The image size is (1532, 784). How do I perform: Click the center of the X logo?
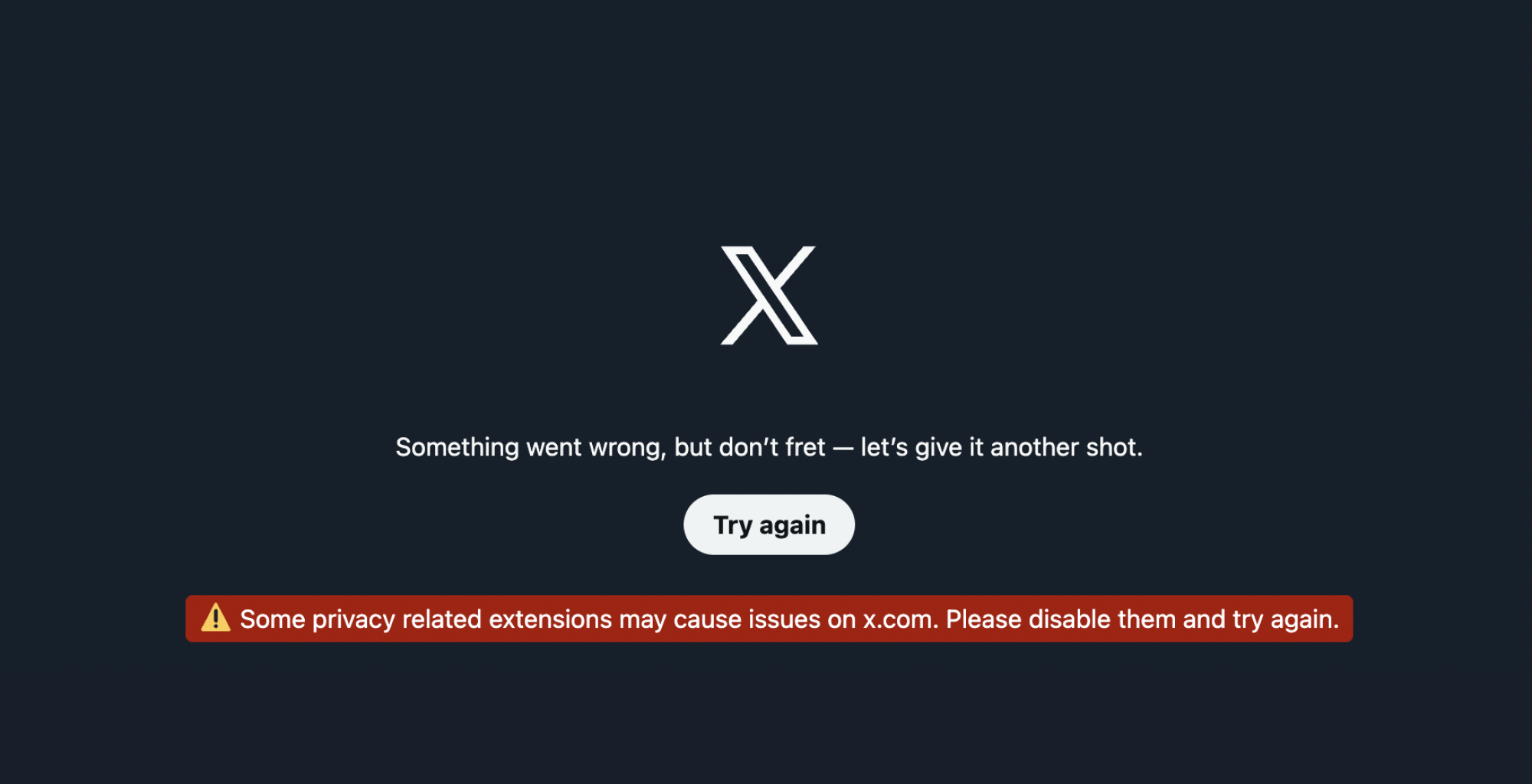tap(769, 296)
